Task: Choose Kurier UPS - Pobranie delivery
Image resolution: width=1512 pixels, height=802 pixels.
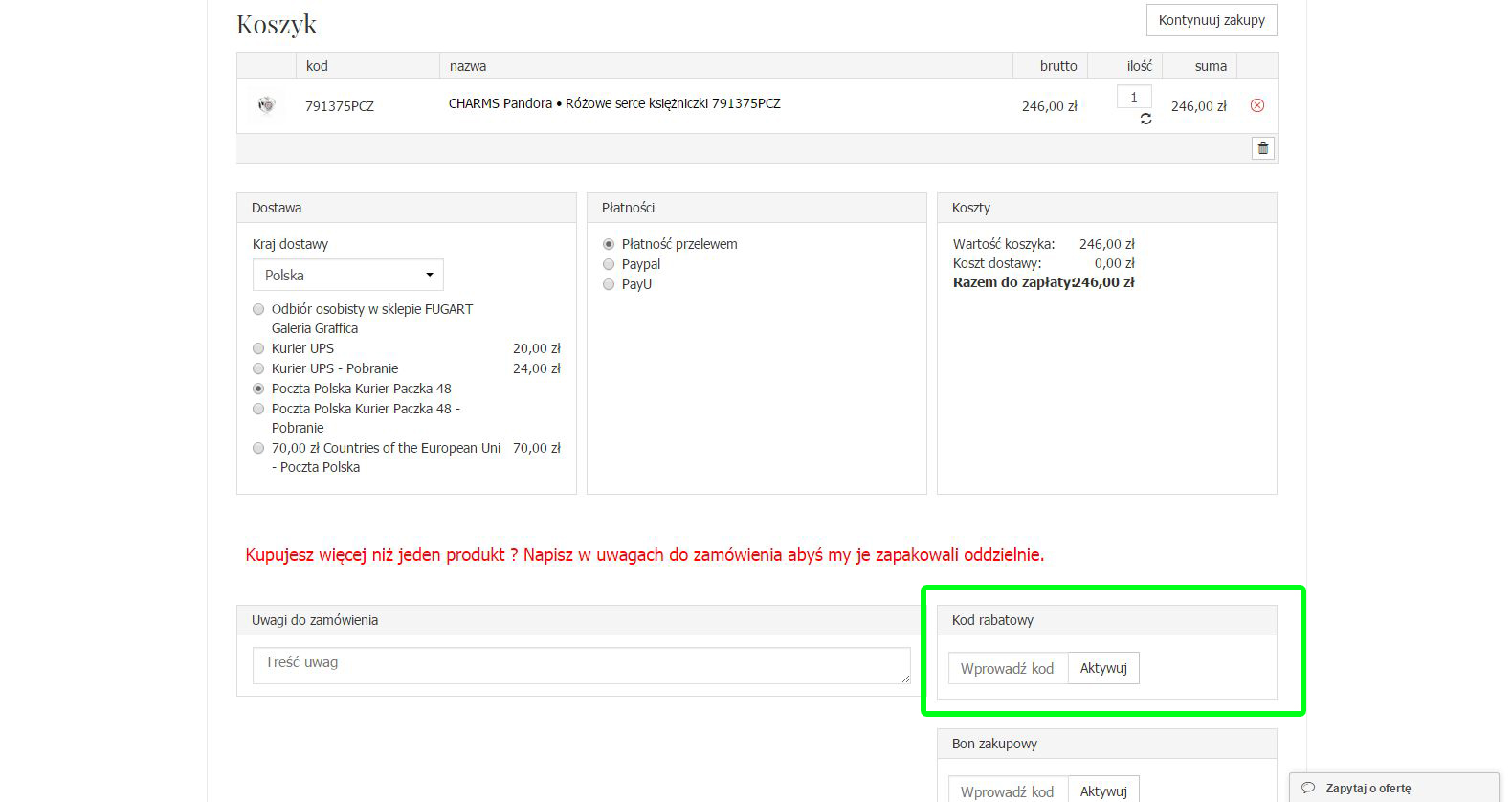Action: coord(258,368)
